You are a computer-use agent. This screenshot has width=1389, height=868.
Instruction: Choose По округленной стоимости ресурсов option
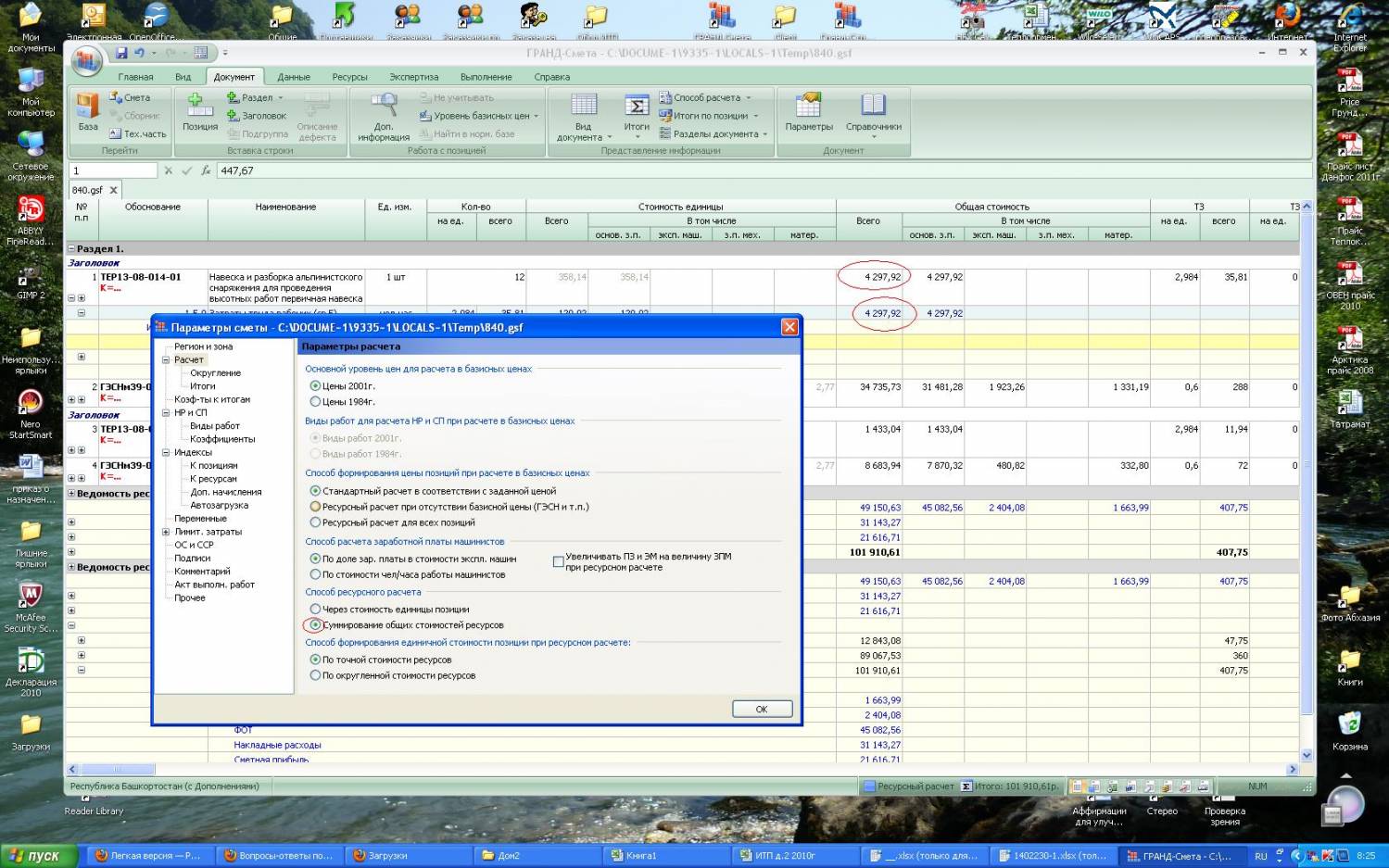click(315, 676)
